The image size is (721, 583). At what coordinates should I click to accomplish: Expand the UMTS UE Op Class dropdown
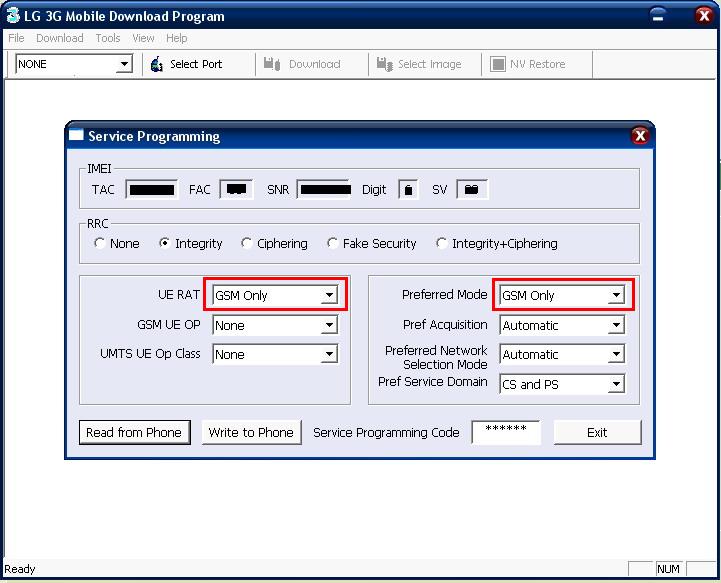[x=329, y=354]
